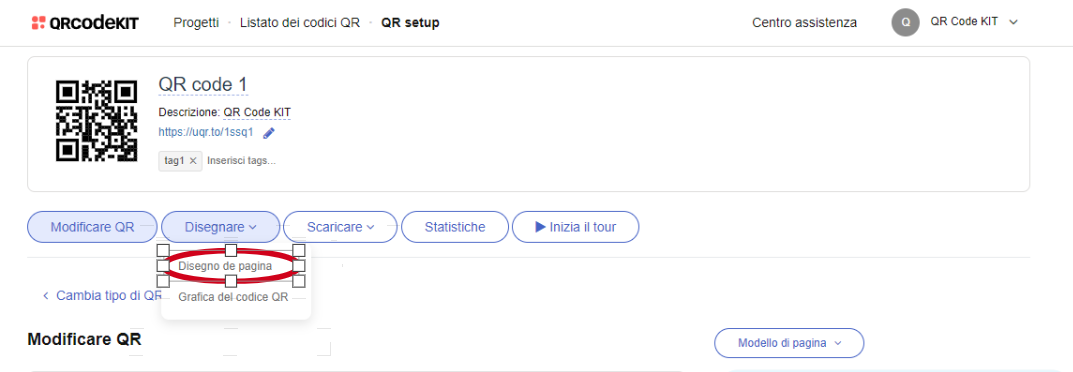1073x372 pixels.
Task: Click the pencil icon to edit URL
Action: click(269, 133)
